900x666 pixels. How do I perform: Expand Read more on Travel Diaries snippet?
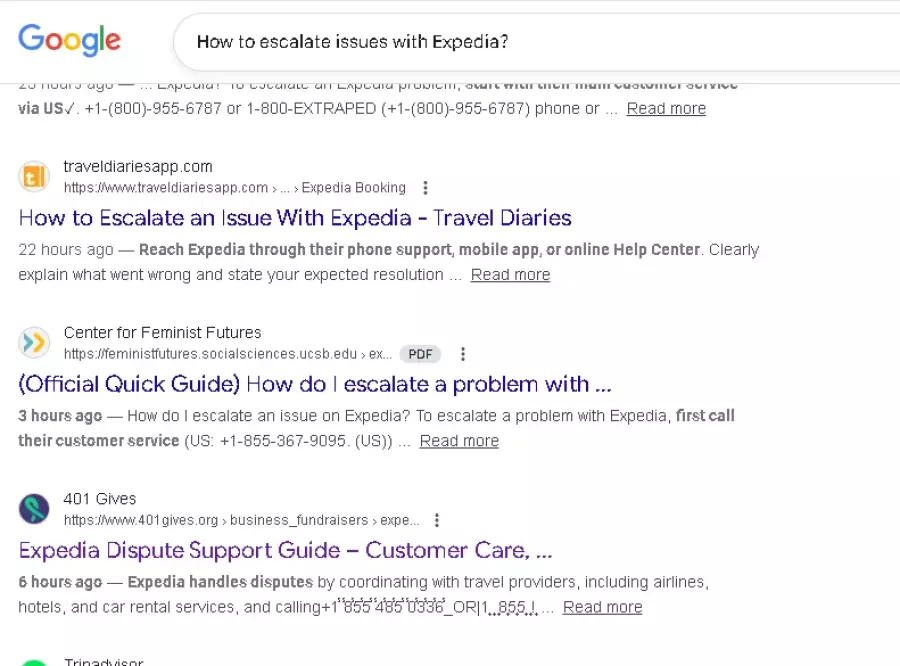510,275
